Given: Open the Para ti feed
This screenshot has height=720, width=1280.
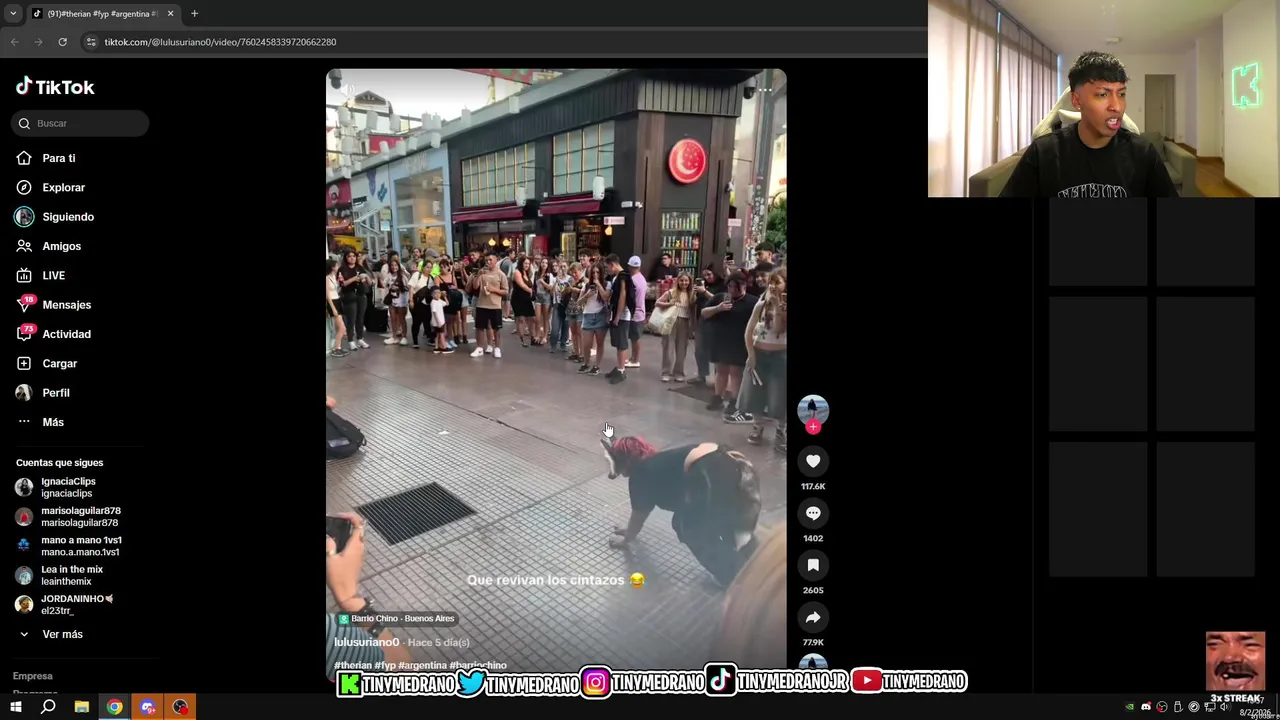Looking at the screenshot, I should (46, 158).
